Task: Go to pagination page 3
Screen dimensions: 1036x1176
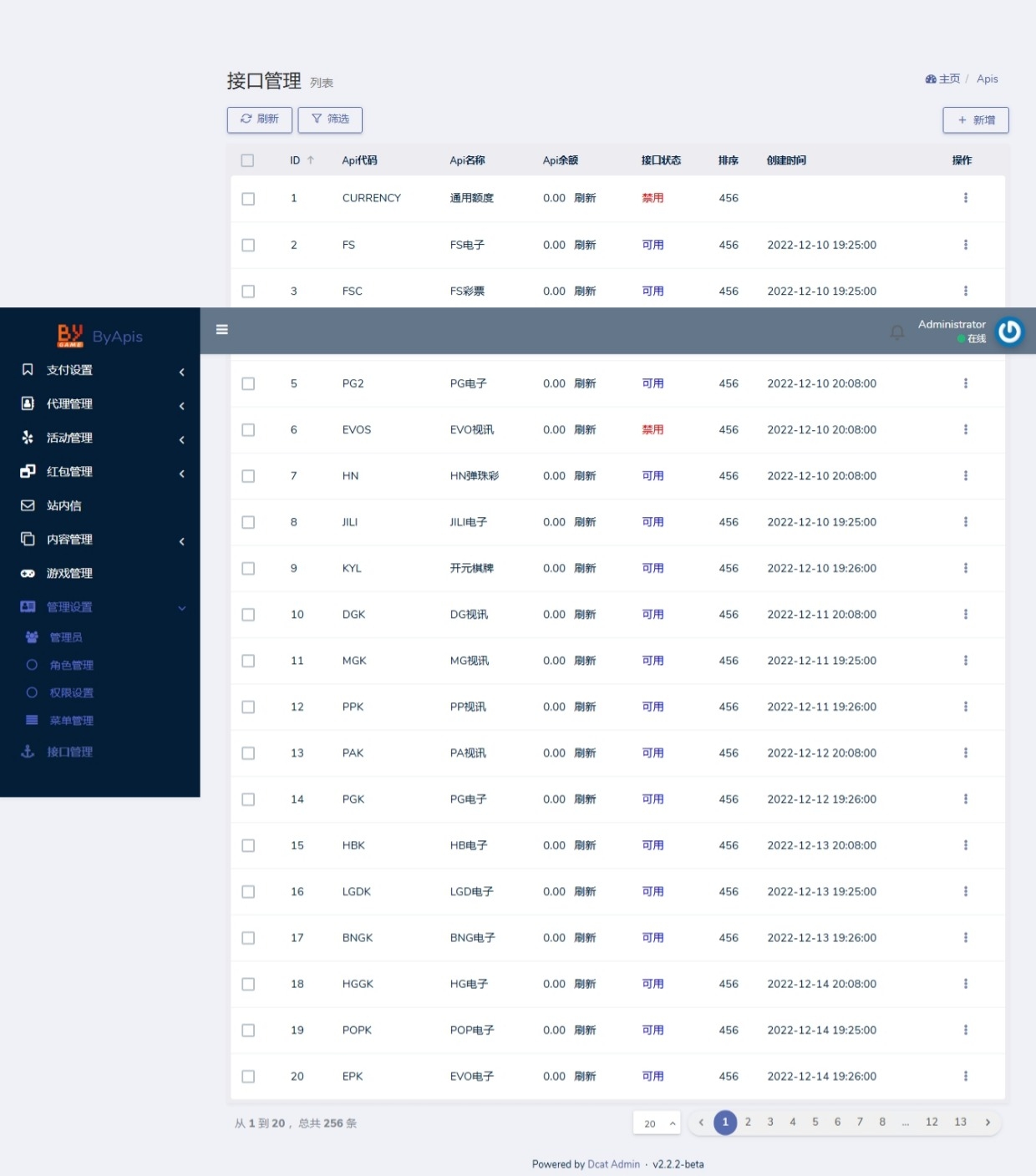Action: click(770, 1123)
